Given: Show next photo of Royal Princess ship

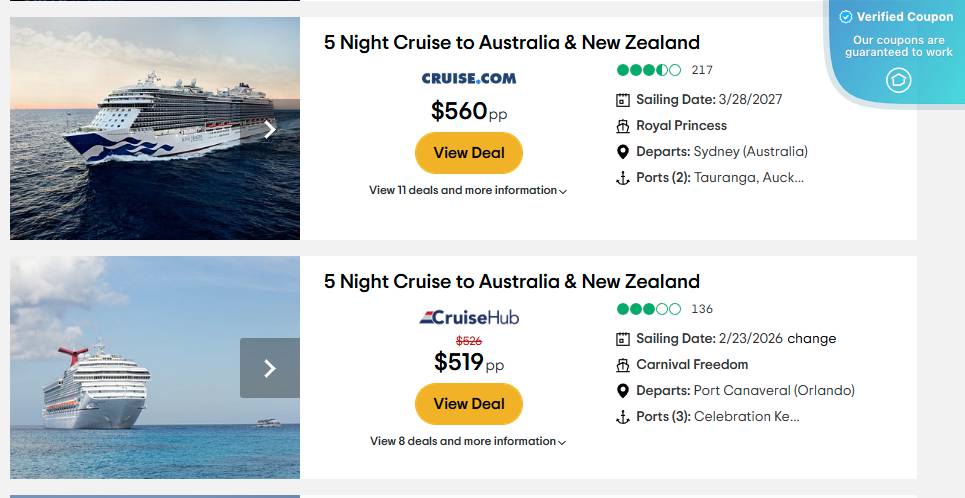Looking at the screenshot, I should pos(270,129).
